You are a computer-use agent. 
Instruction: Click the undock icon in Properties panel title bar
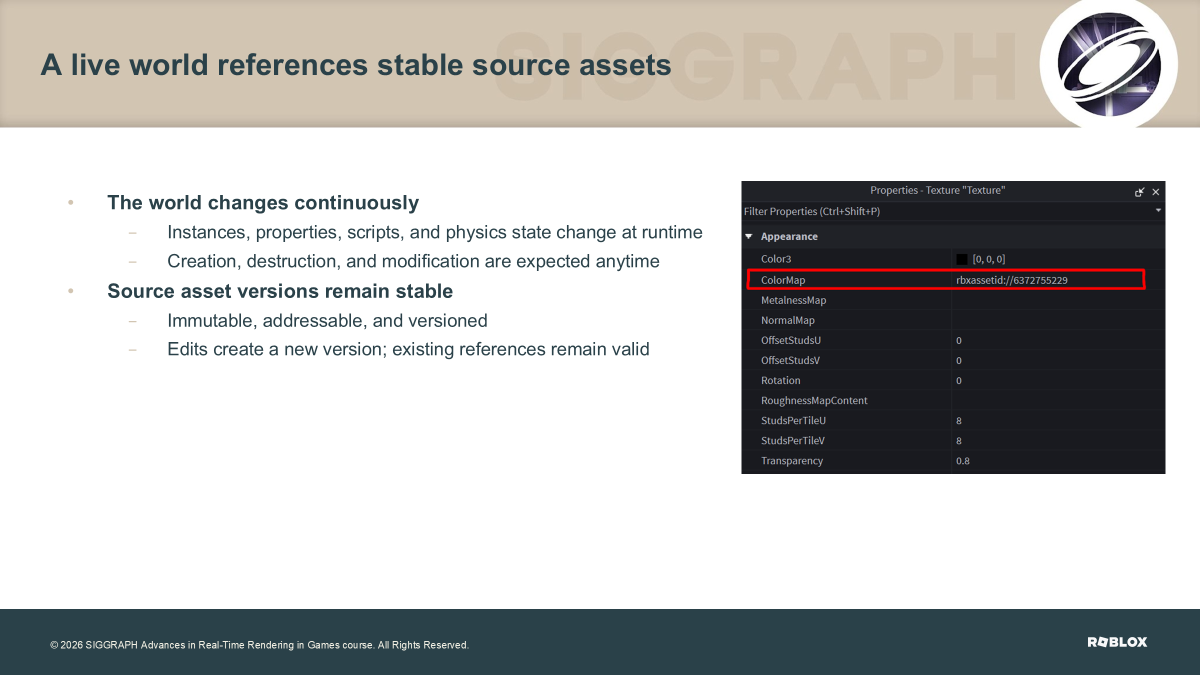tap(1140, 191)
